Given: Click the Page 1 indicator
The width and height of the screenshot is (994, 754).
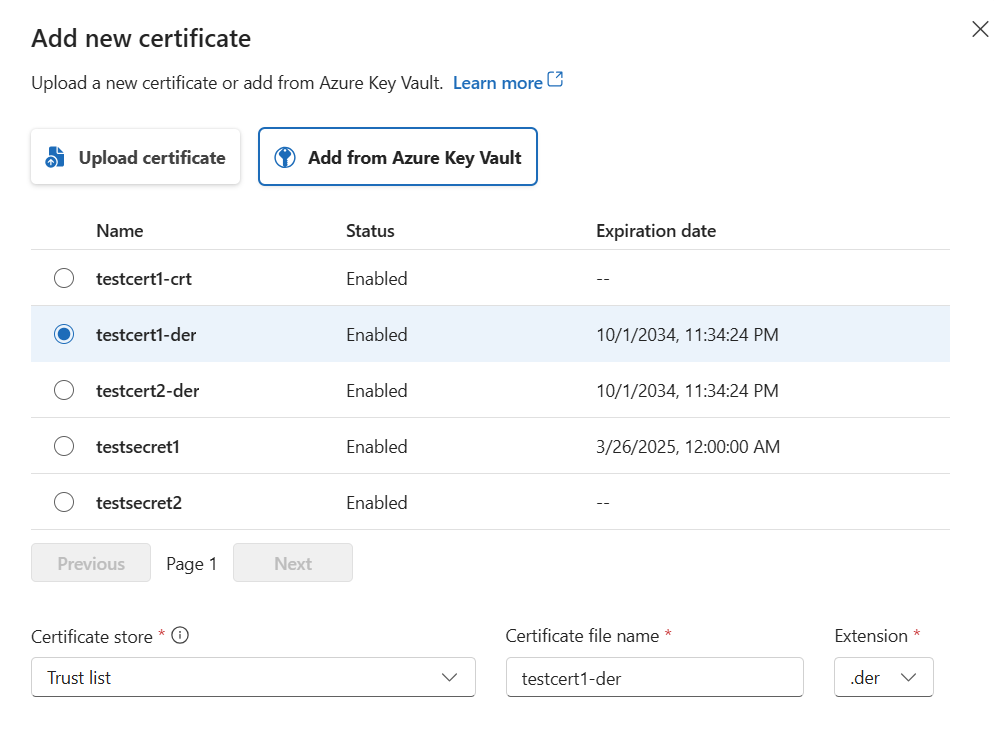Looking at the screenshot, I should (191, 564).
